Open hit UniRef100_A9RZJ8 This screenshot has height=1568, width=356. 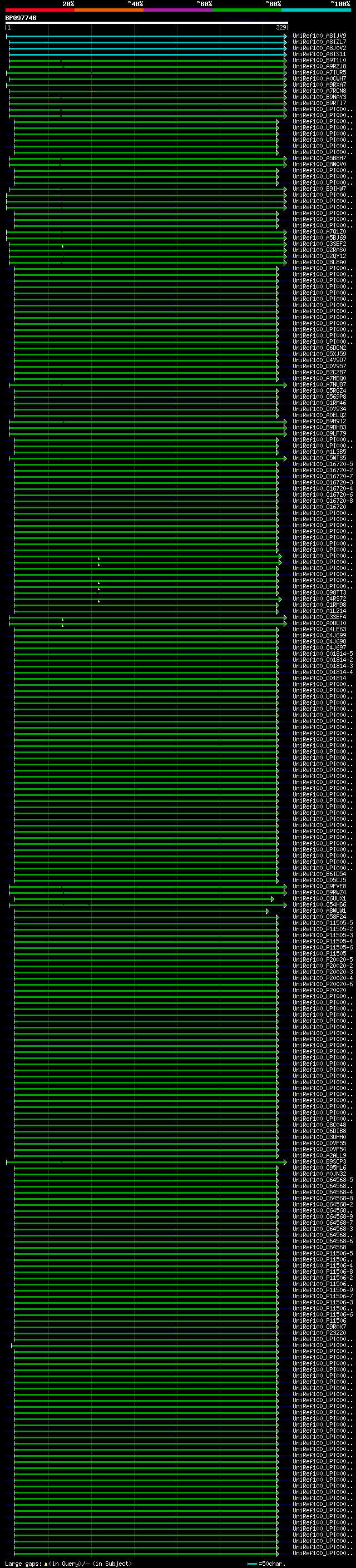(319, 66)
